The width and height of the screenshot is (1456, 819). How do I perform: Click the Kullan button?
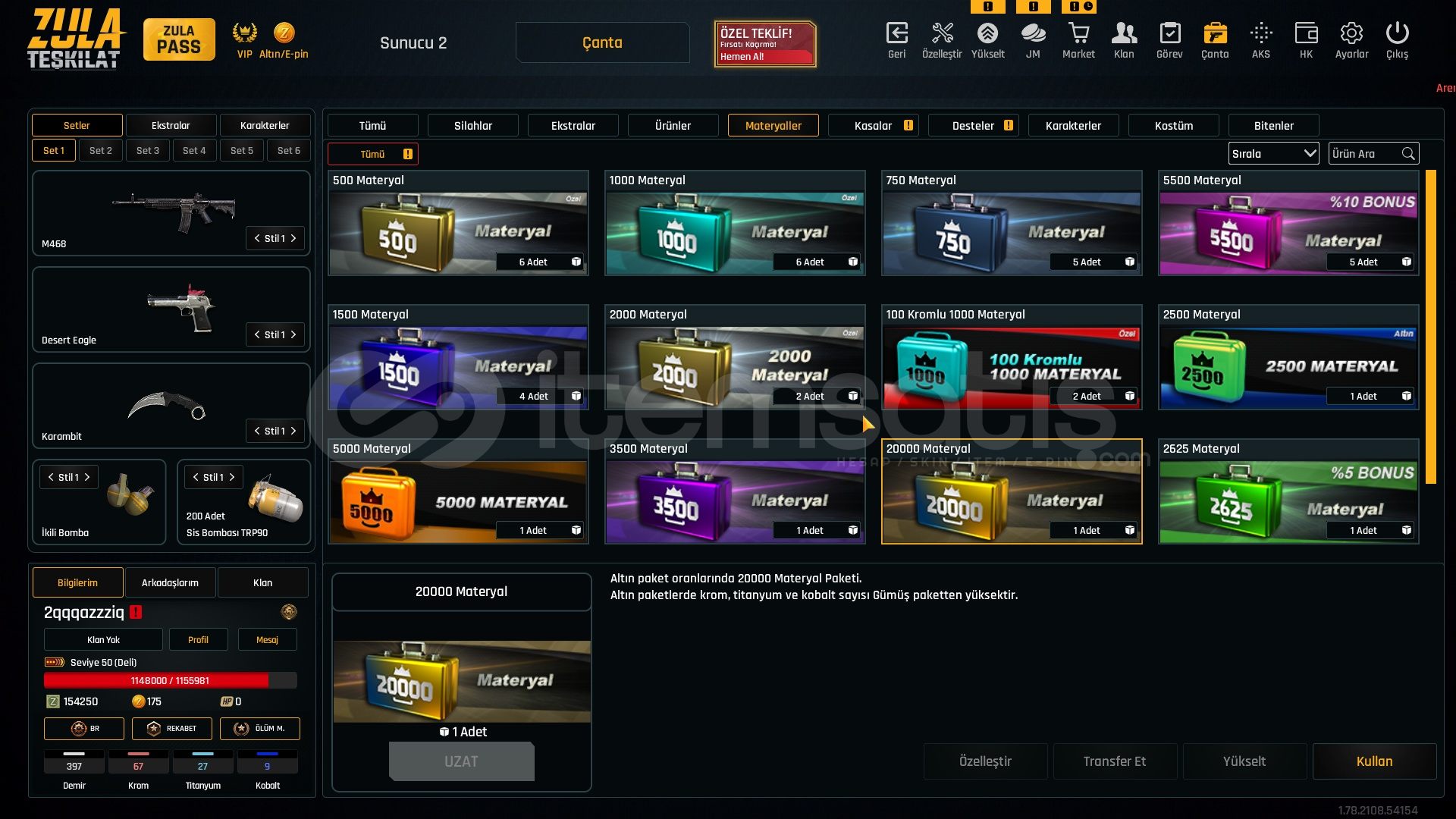[1374, 761]
